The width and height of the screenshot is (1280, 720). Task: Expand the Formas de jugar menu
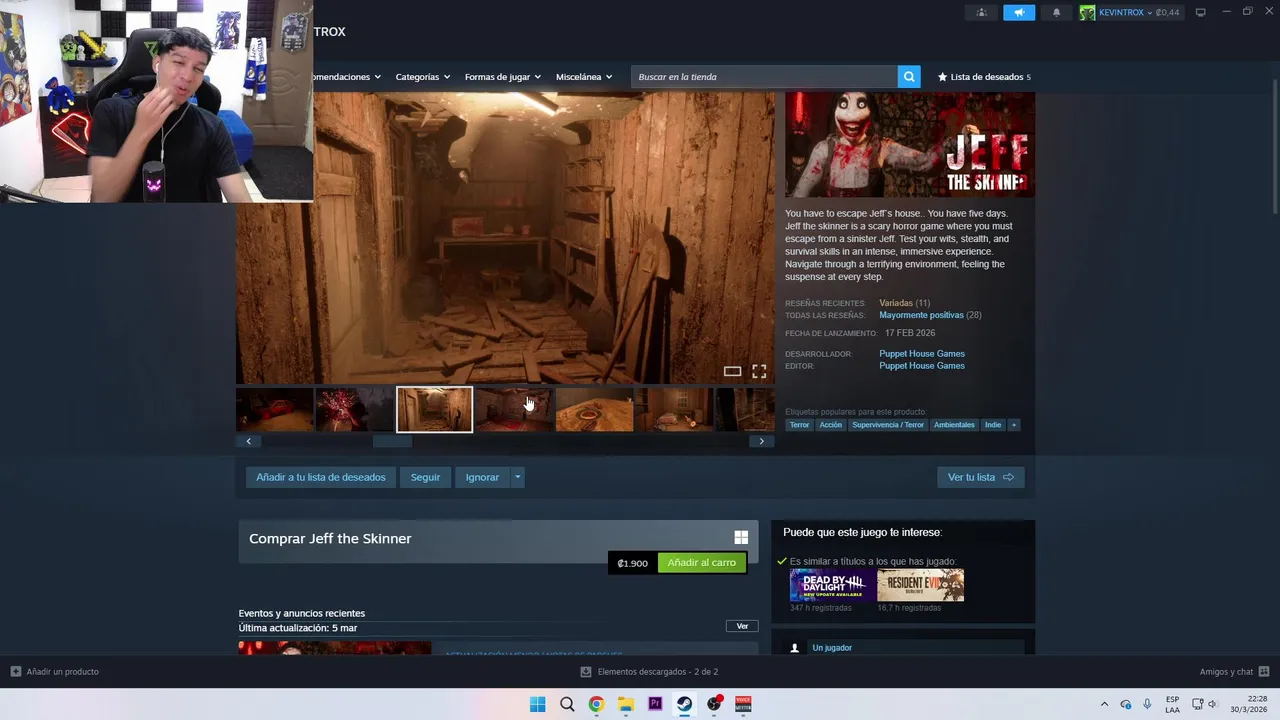[502, 77]
